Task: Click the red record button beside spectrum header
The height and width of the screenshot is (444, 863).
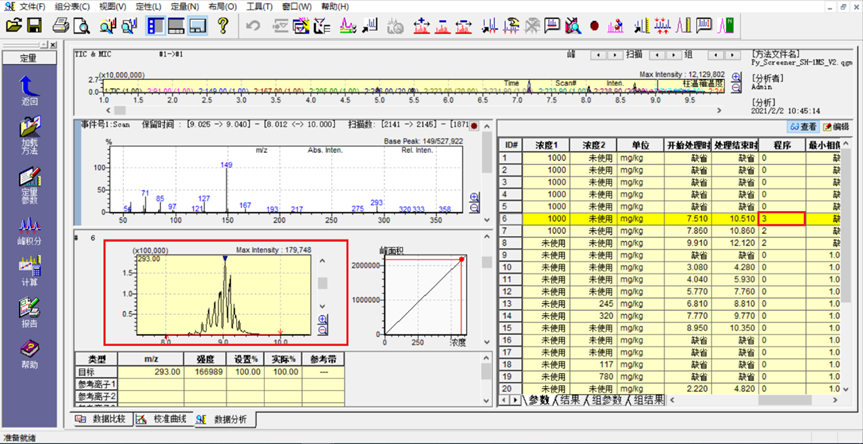Action: pyautogui.click(x=474, y=125)
